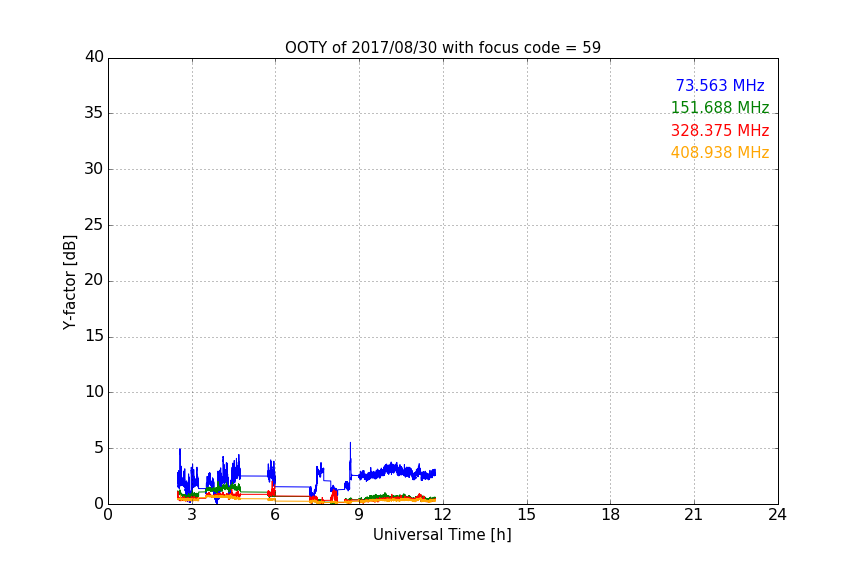This screenshot has width=864, height=576.
Task: Click the x-axis tick label 12
Action: coord(442,515)
